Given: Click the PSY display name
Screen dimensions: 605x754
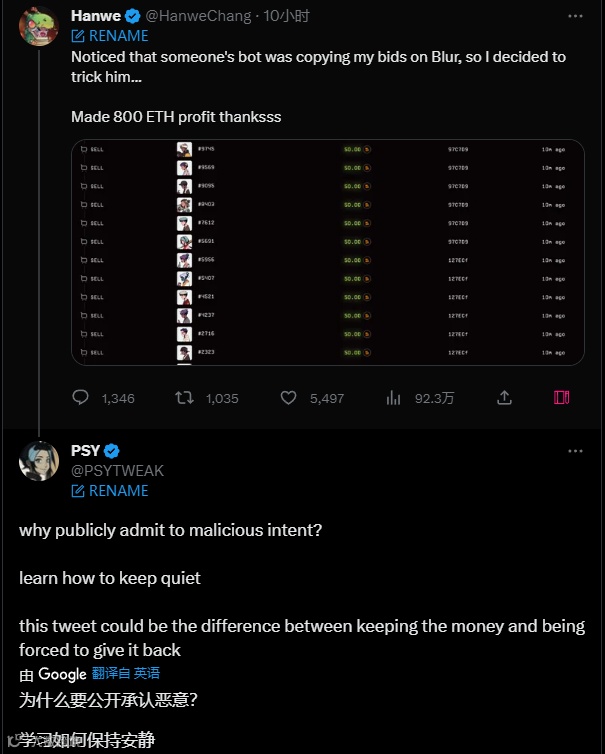Looking at the screenshot, I should [x=85, y=451].
